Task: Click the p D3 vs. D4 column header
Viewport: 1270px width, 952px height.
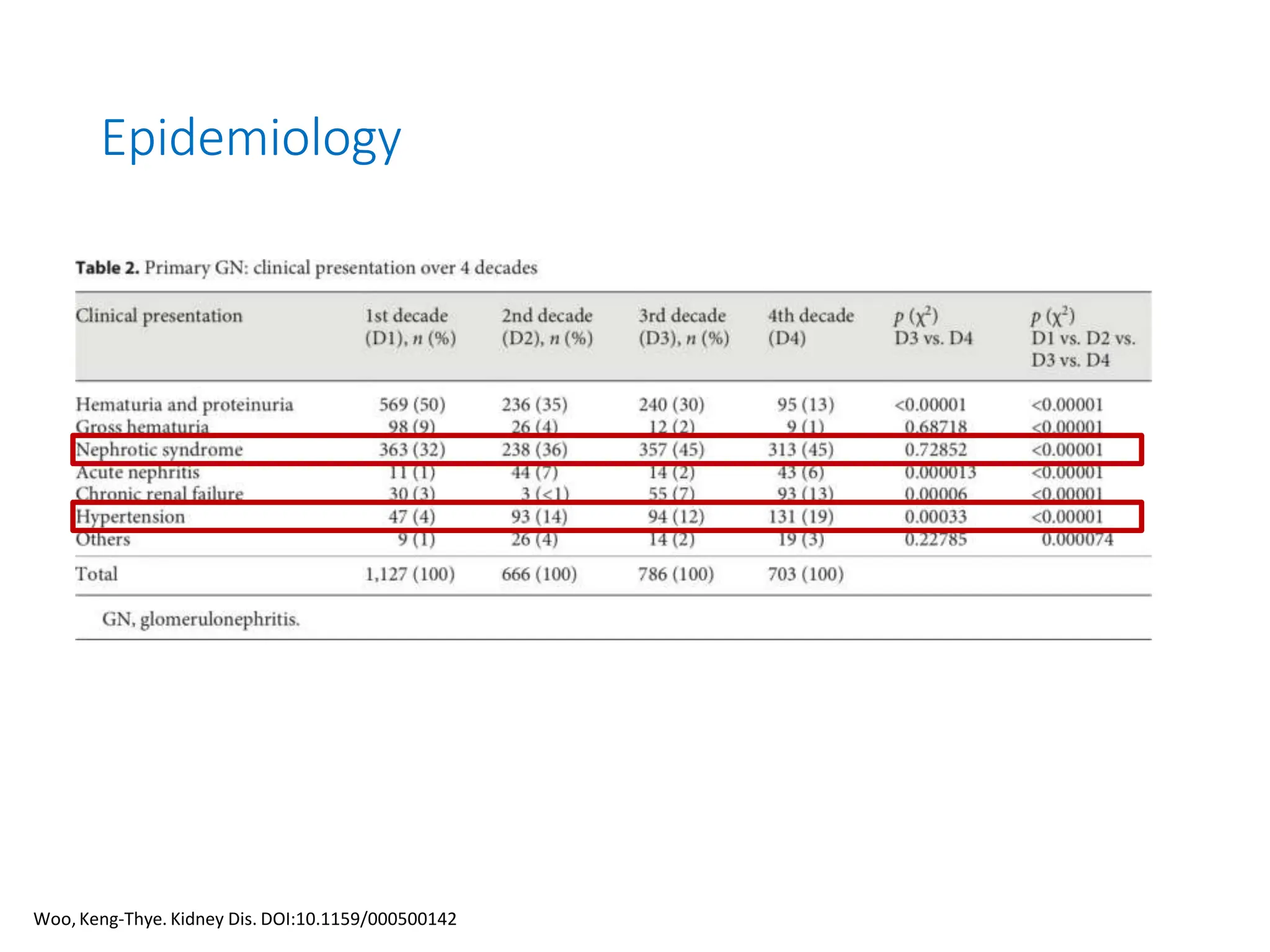Action: (x=933, y=327)
